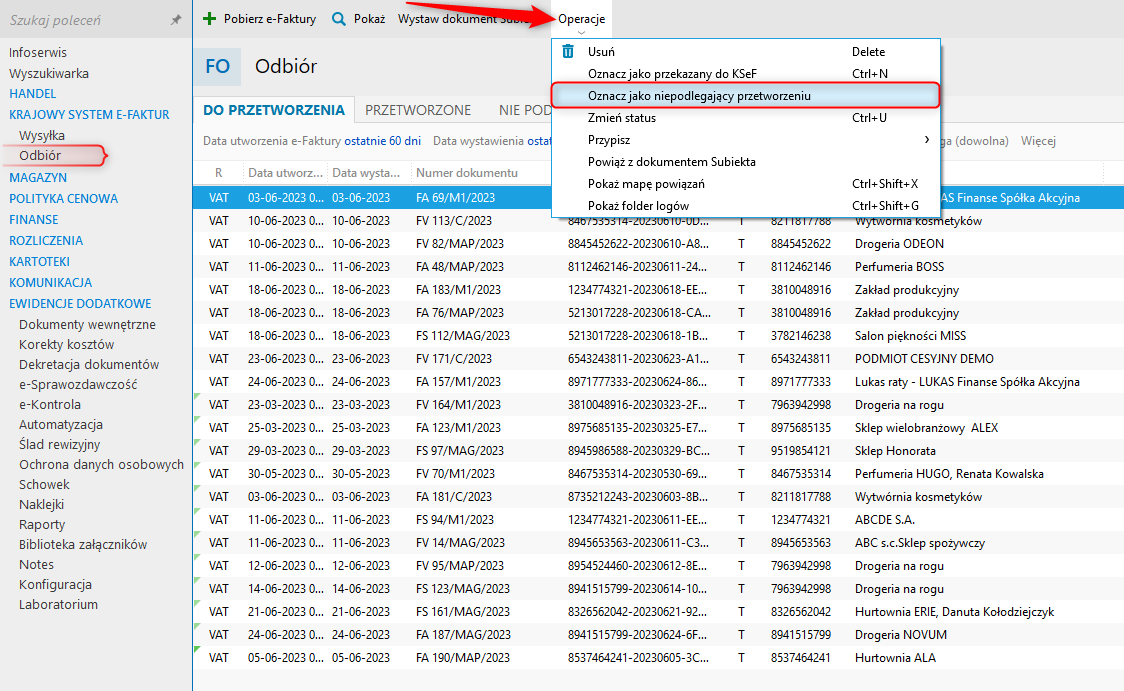
Task: Choose Pokaż mapę powiązań
Action: 646,184
